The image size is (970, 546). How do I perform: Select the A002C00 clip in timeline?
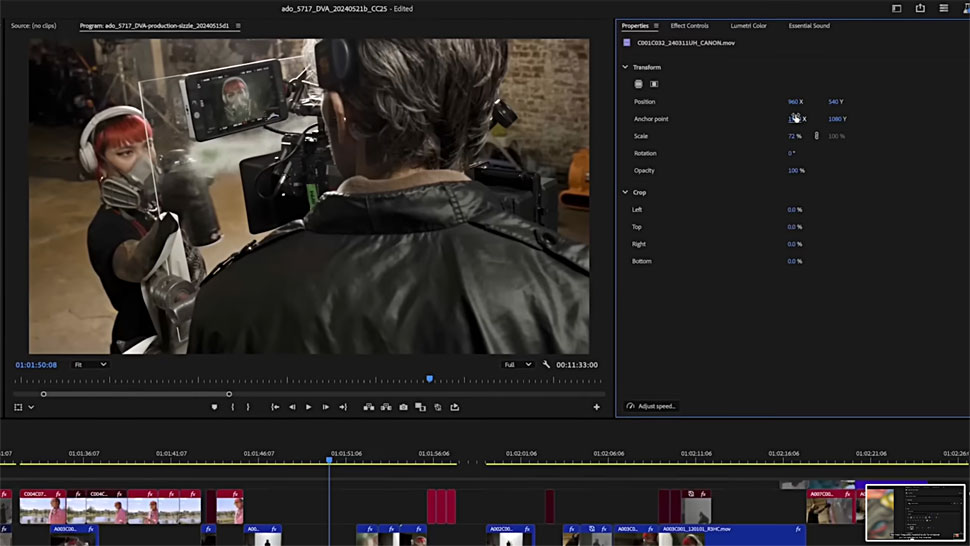510,534
